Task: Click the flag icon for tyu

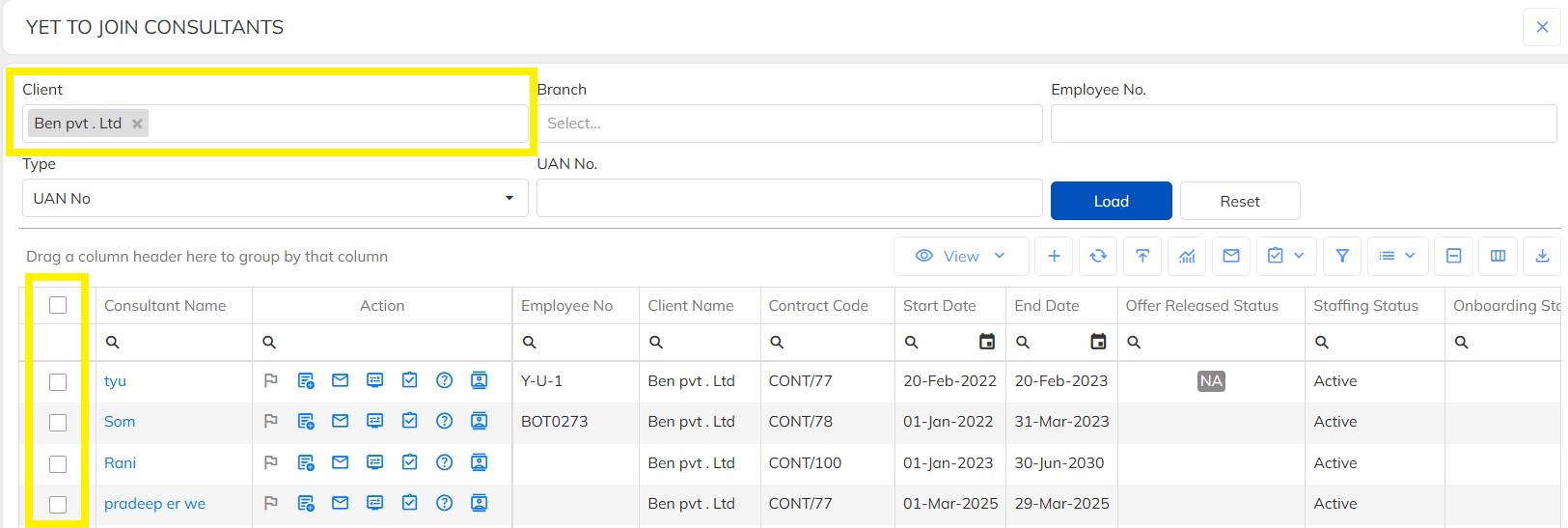Action: (271, 381)
